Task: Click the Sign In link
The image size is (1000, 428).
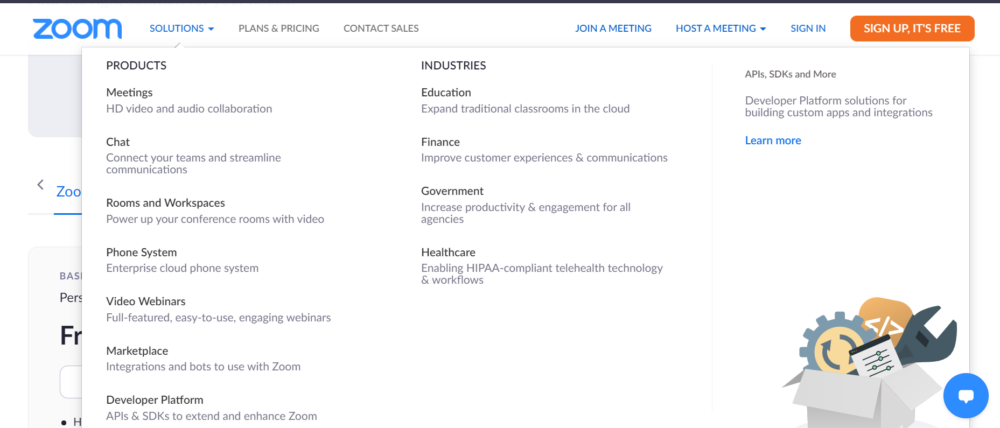Action: 808,28
